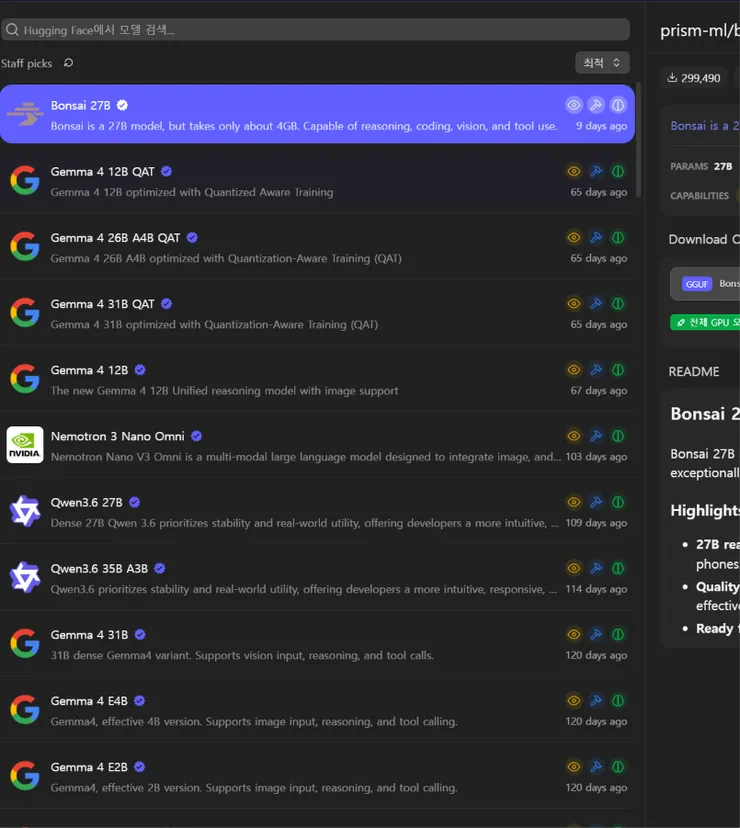Click the README heading
740x828 pixels.
(x=694, y=372)
